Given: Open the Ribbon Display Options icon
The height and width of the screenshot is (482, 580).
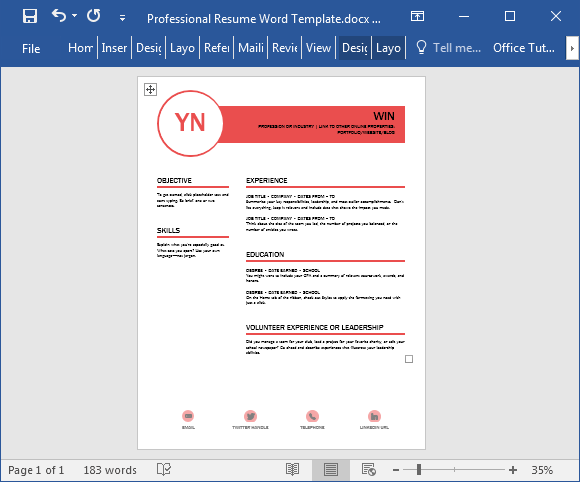Looking at the screenshot, I should point(417,16).
